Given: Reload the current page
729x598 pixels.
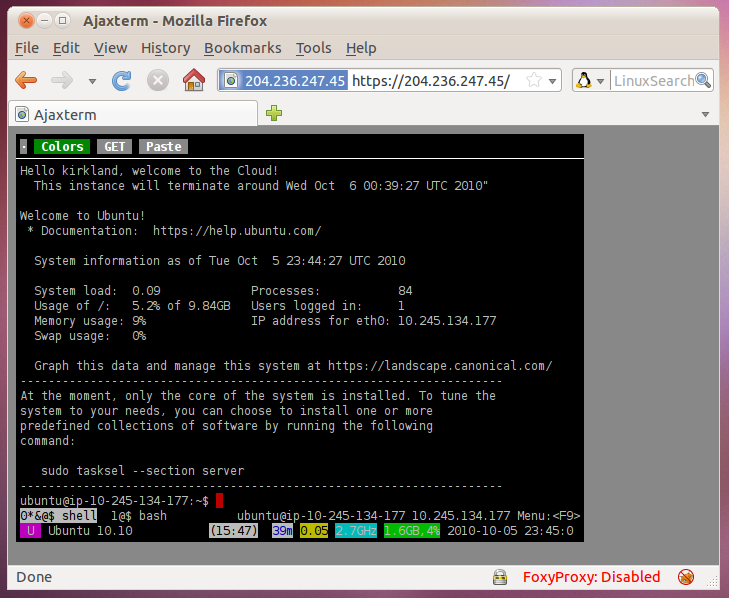Looking at the screenshot, I should point(122,80).
